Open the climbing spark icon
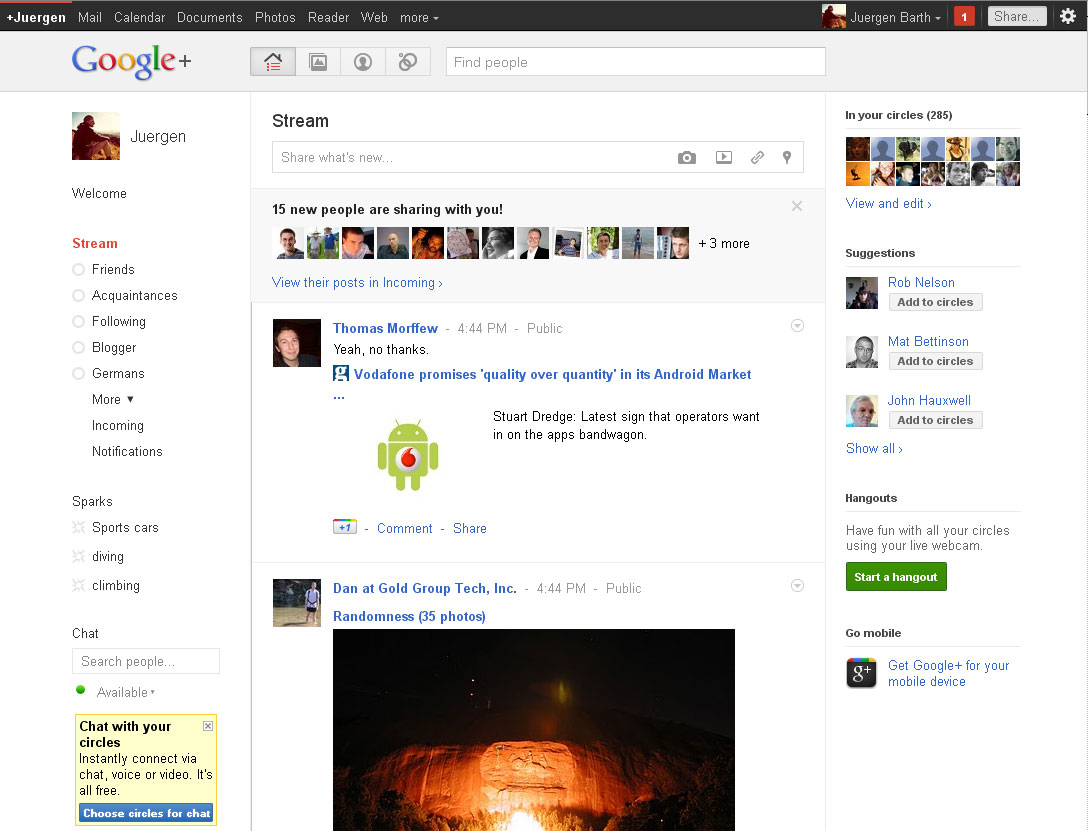This screenshot has width=1088, height=831. (x=79, y=585)
